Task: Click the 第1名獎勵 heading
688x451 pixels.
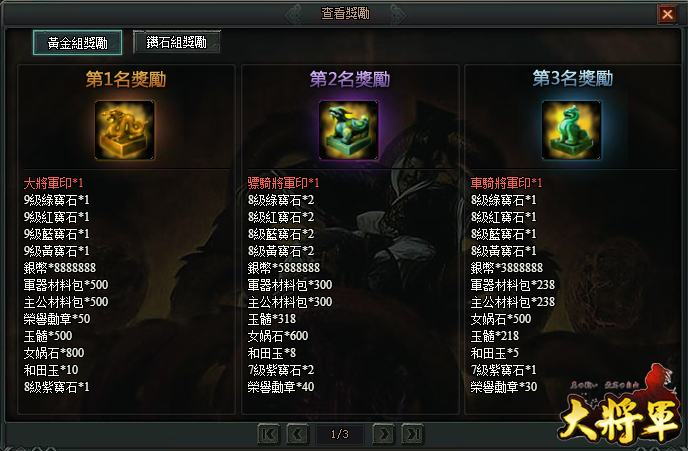Action: coord(126,79)
